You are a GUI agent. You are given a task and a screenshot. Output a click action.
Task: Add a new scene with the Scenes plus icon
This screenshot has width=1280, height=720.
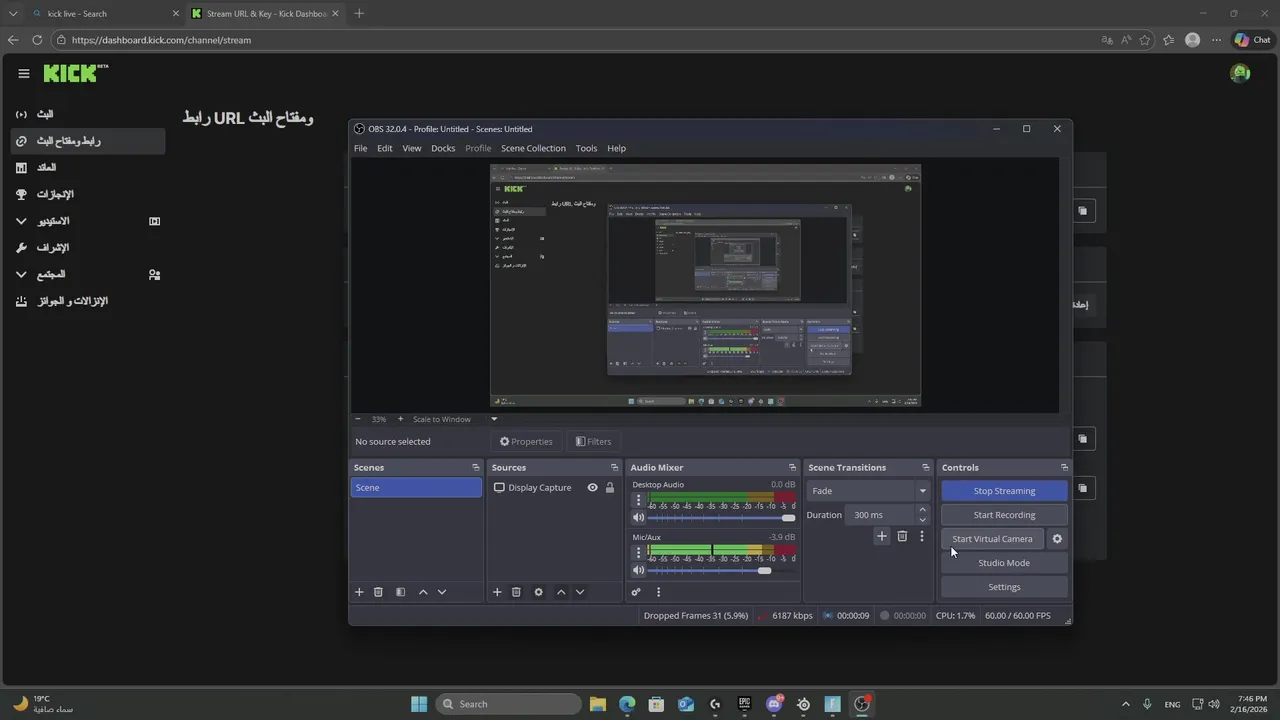(x=359, y=592)
